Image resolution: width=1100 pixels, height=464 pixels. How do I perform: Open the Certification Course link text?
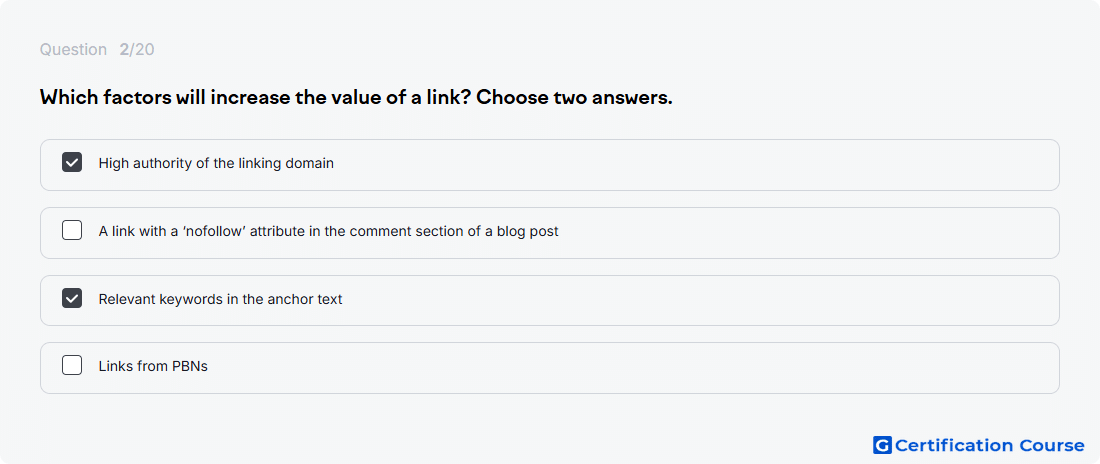(990, 445)
